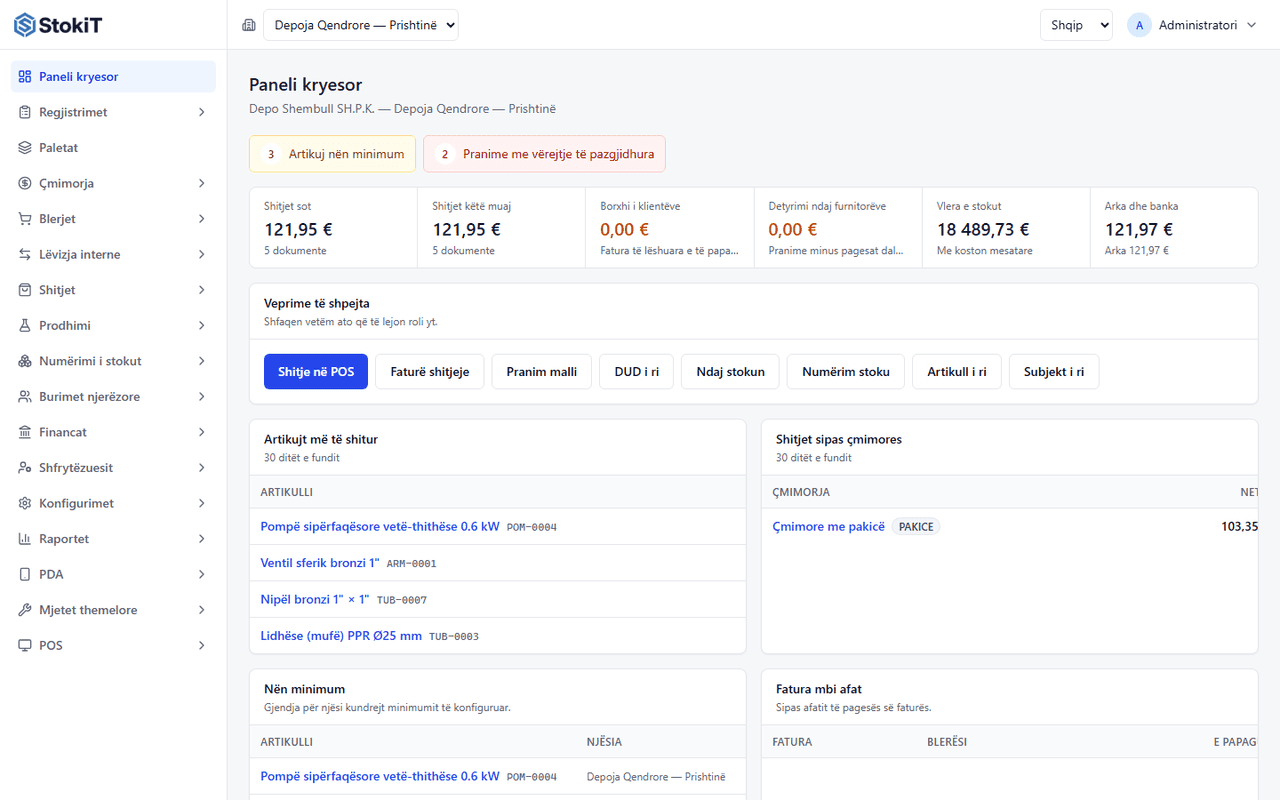
Task: Click the warehouse icon in top bar
Action: coord(249,25)
